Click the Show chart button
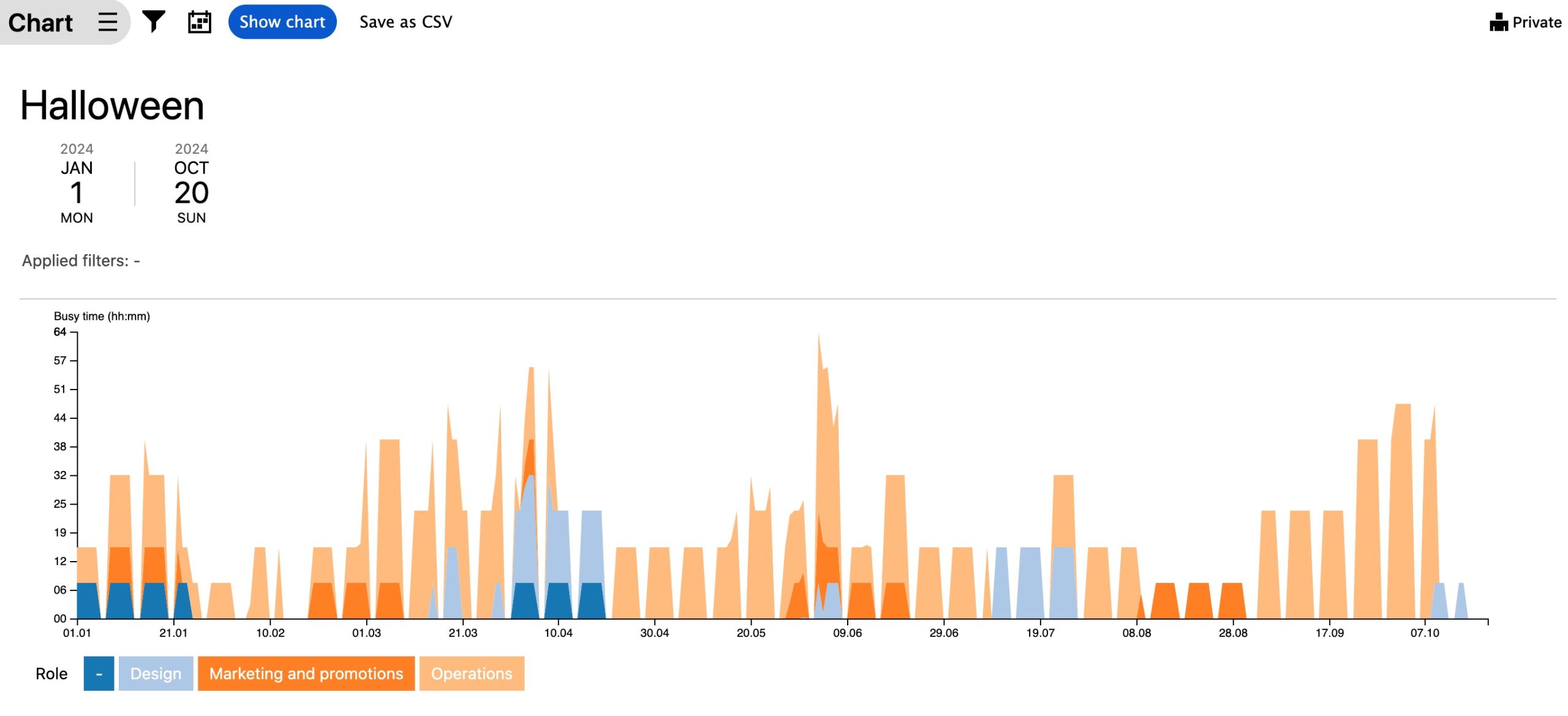Viewport: 1568px width, 716px height. [x=282, y=22]
